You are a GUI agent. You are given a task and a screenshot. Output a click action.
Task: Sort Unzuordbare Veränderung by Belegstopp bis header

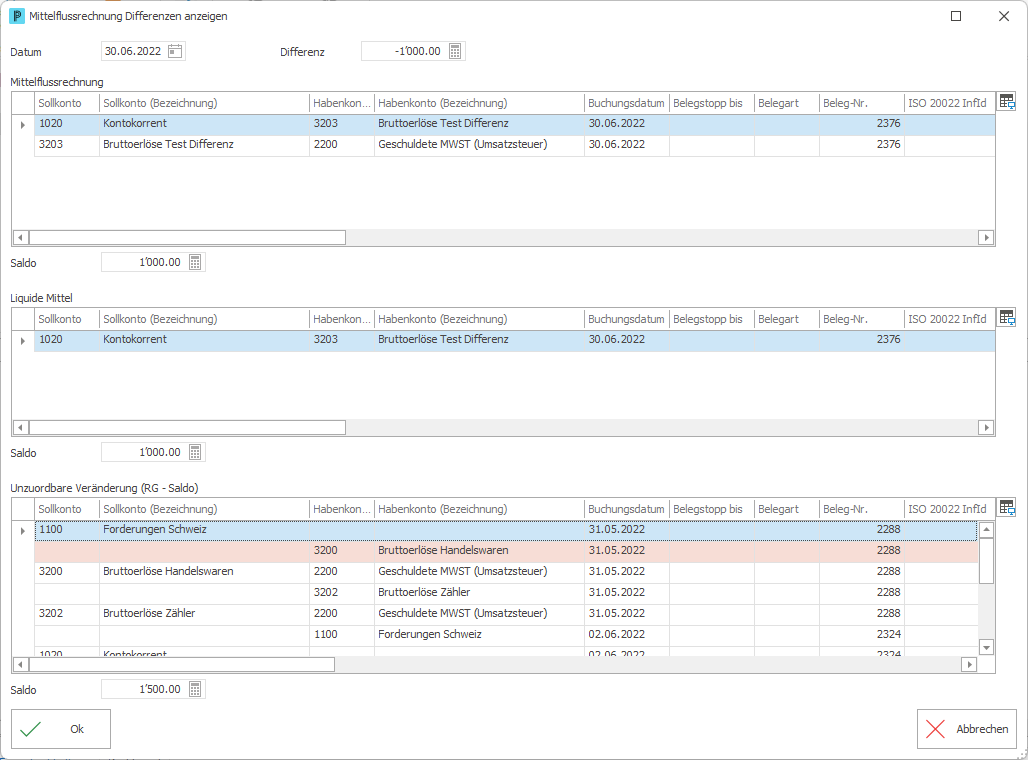coord(712,510)
